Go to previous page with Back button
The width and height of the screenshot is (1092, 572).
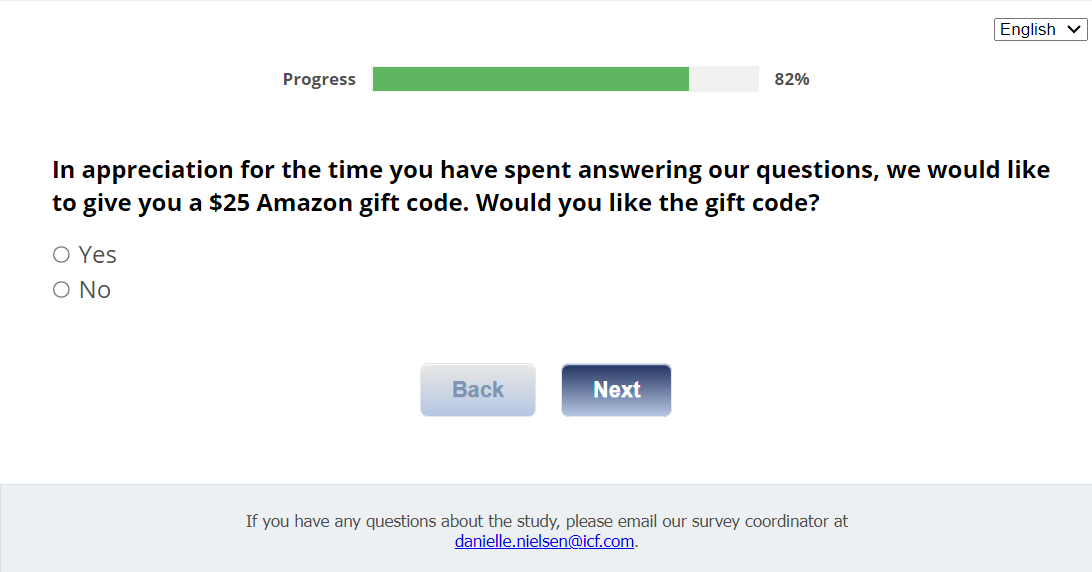(478, 390)
